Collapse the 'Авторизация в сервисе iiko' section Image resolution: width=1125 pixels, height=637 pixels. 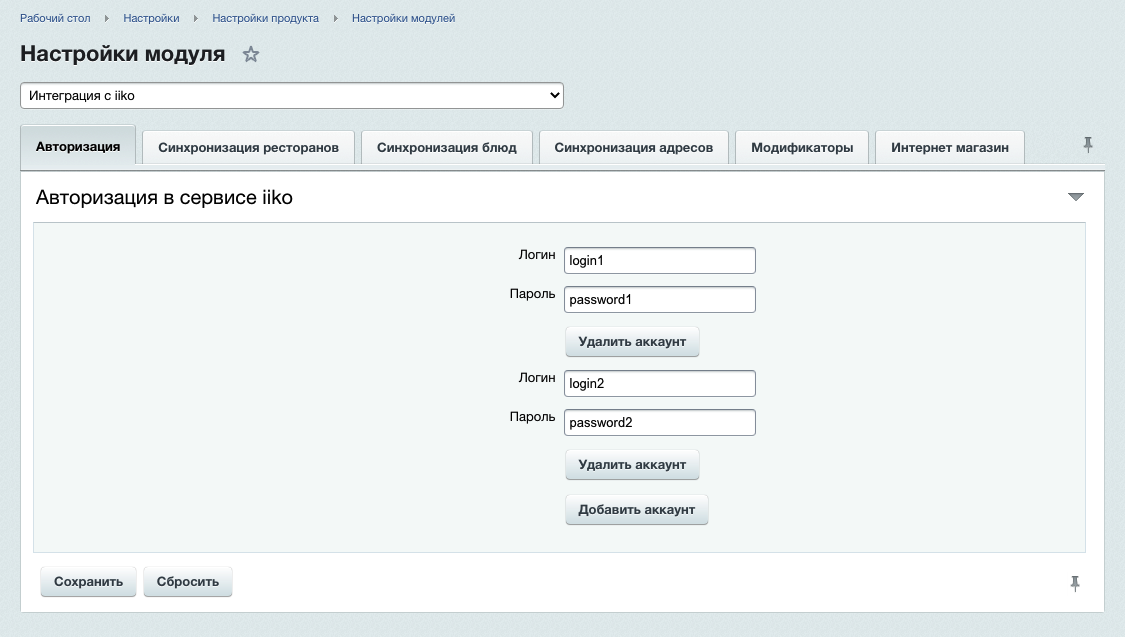[1076, 197]
